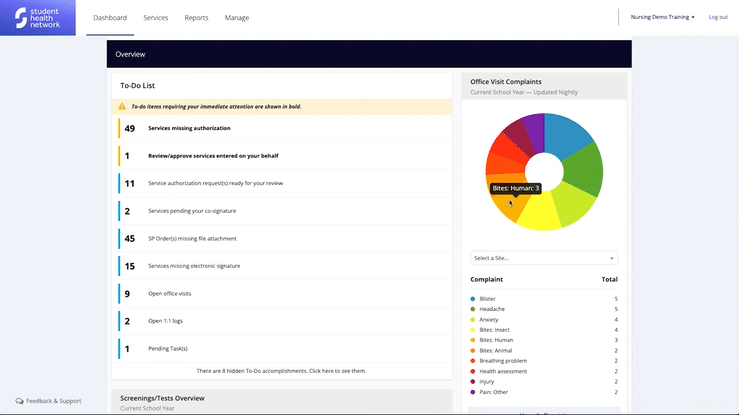This screenshot has height=415, width=739.
Task: Select Pending Task(s) in the to-do list
Action: pos(282,349)
